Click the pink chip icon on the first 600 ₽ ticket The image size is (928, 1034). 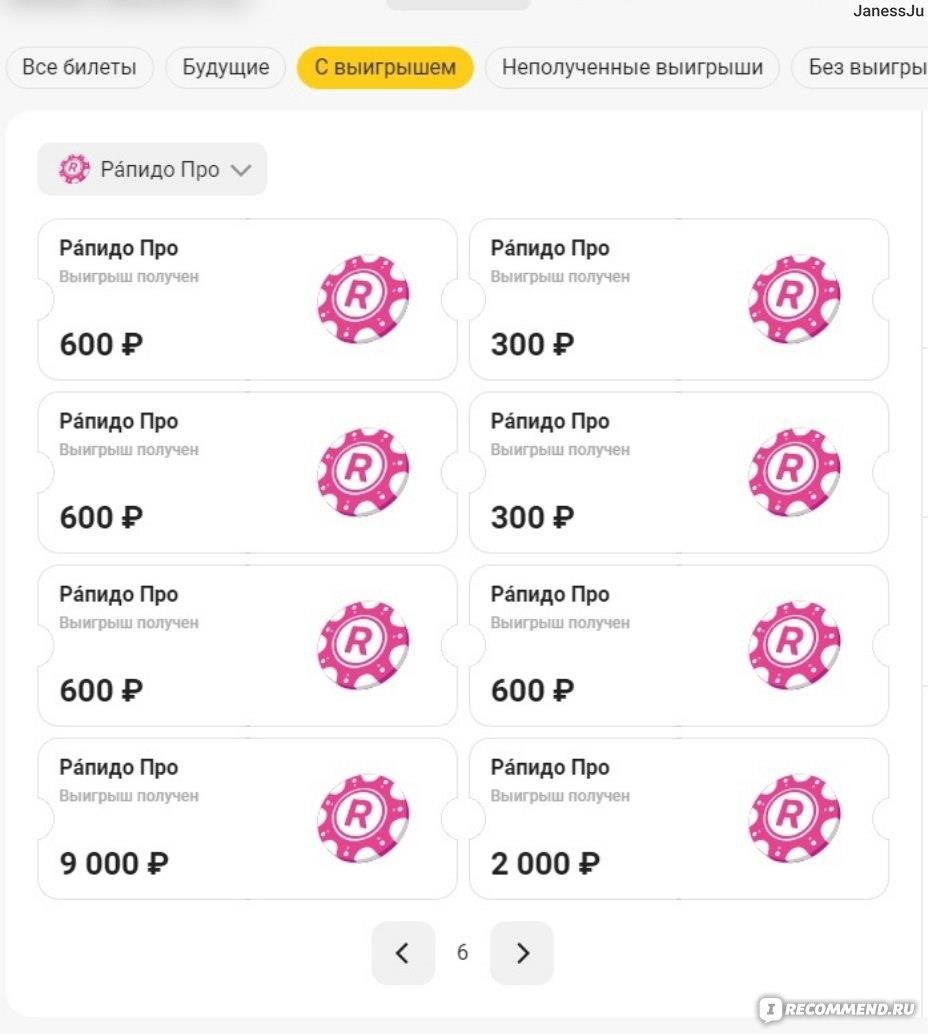point(363,299)
